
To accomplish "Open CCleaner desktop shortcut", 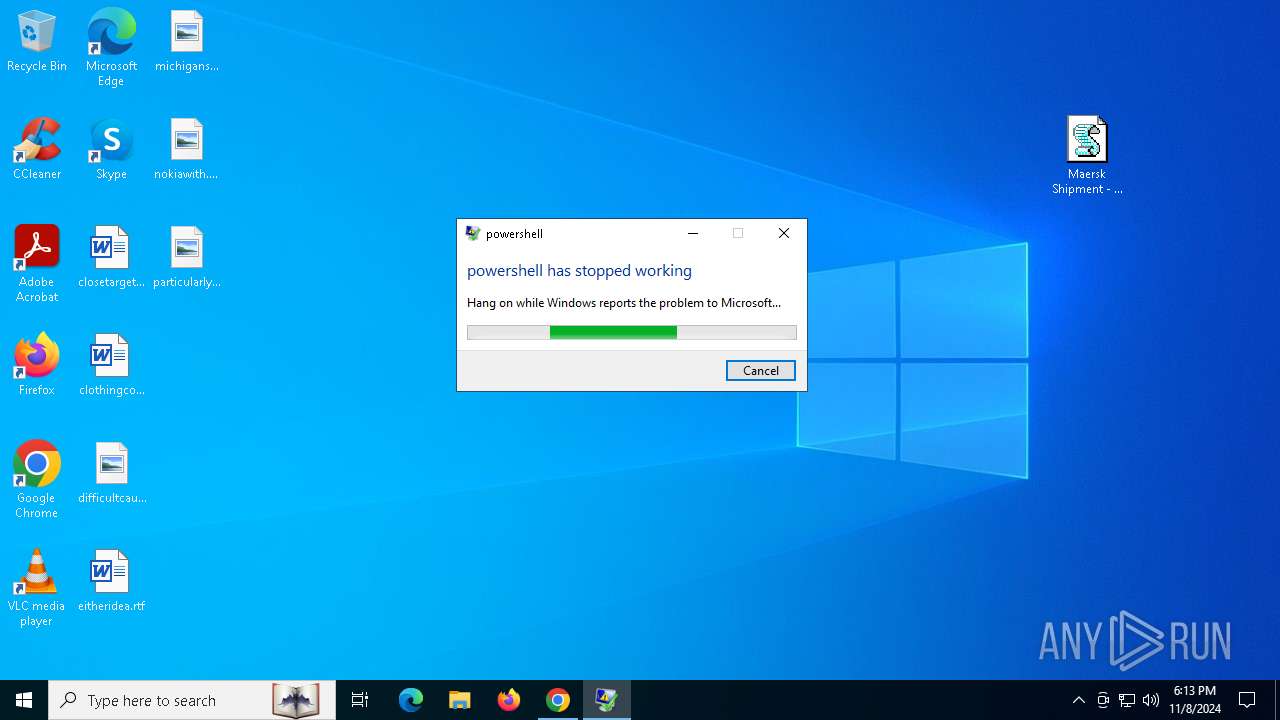I will click(x=37, y=149).
